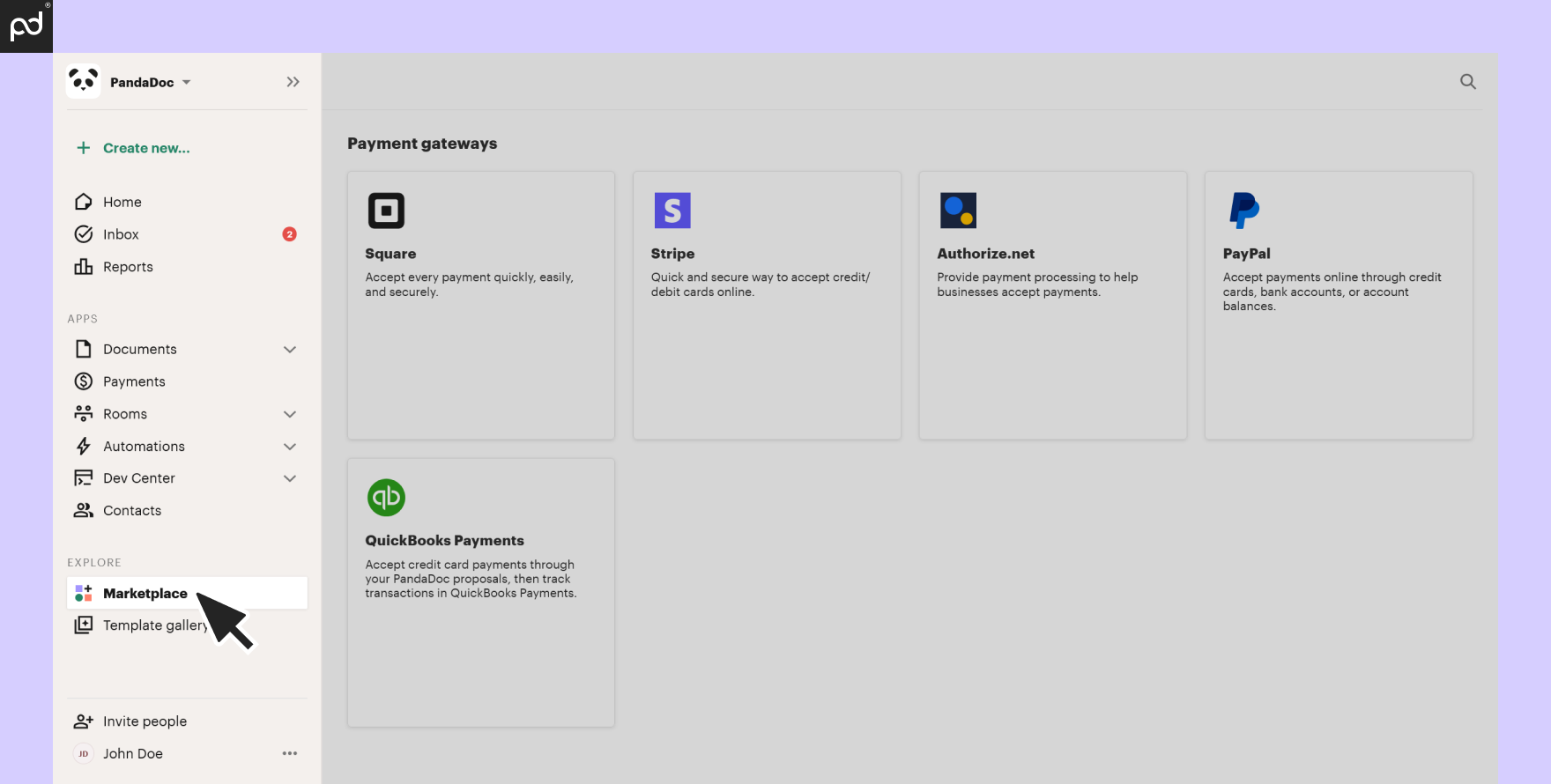Click the QuickBooks Payments description text

(471, 579)
